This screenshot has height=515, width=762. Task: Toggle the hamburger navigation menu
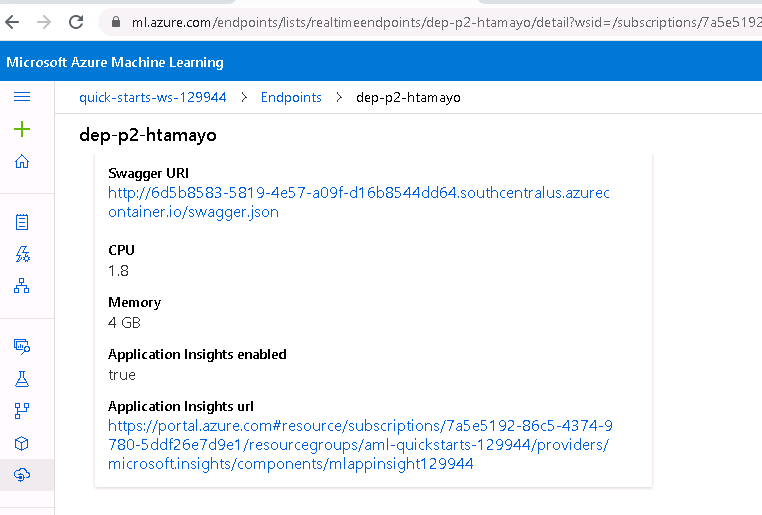(x=22, y=97)
